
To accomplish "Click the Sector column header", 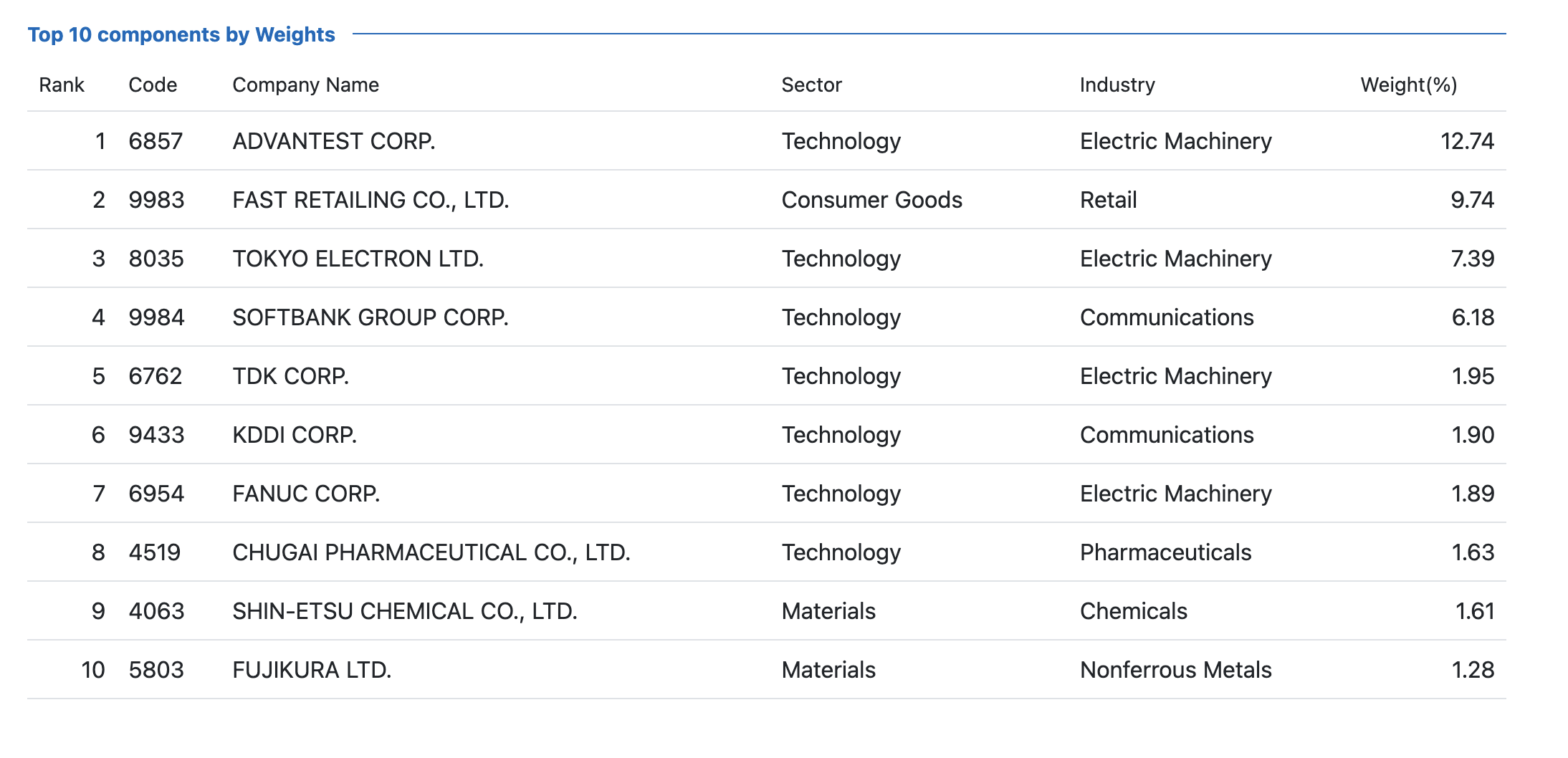I will [x=811, y=85].
